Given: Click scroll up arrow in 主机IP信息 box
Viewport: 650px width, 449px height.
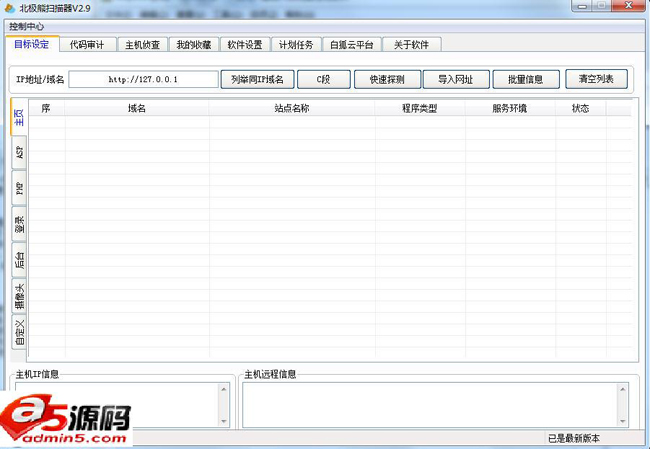Looking at the screenshot, I should click(223, 389).
